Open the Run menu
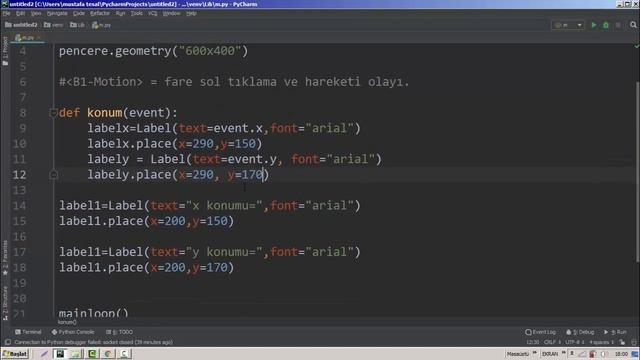This screenshot has height=360, width=640. (120, 13)
